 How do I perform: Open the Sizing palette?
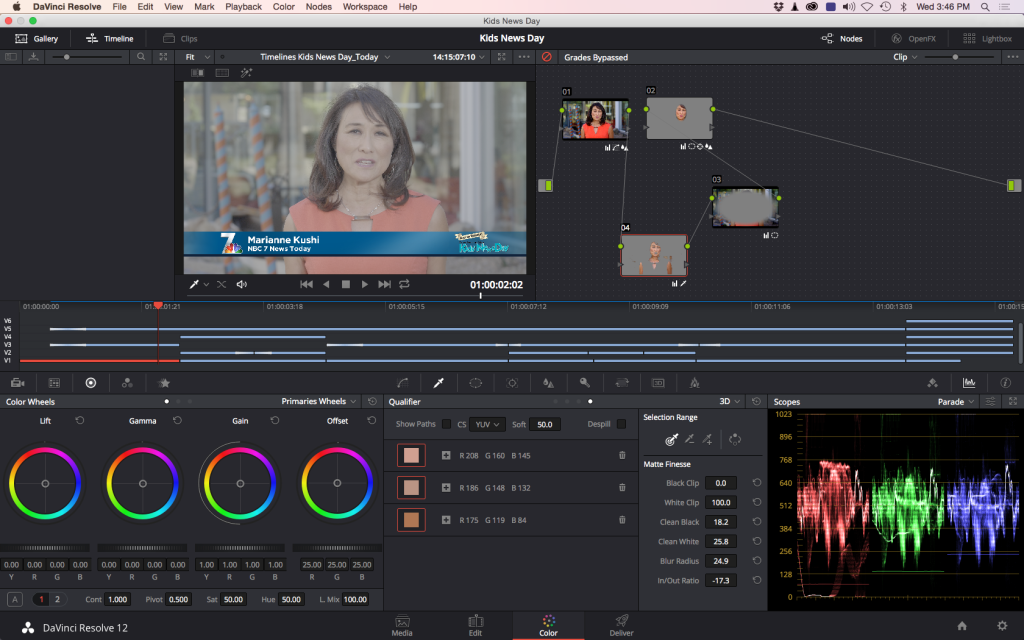coord(622,383)
